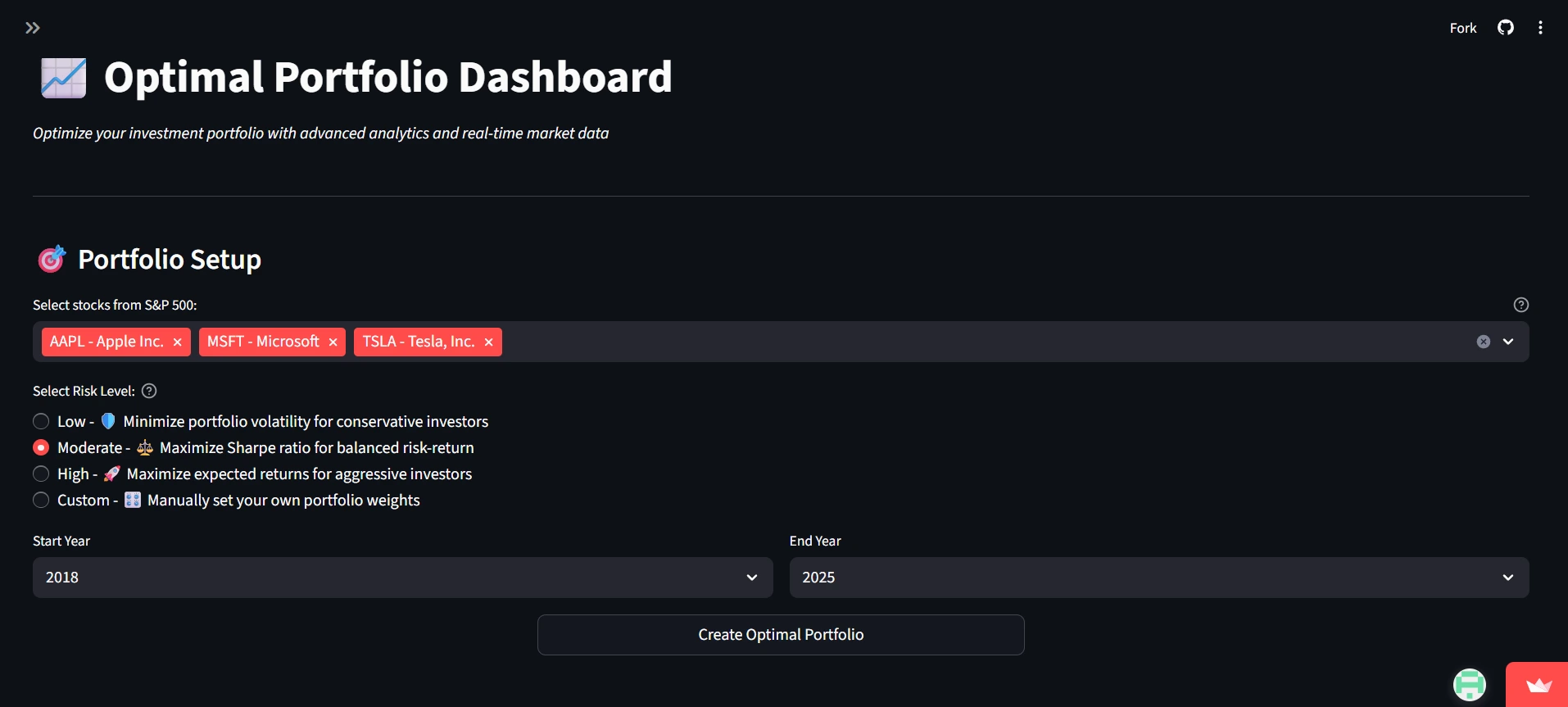
Task: Click the chart emoji beside the title
Action: click(64, 78)
